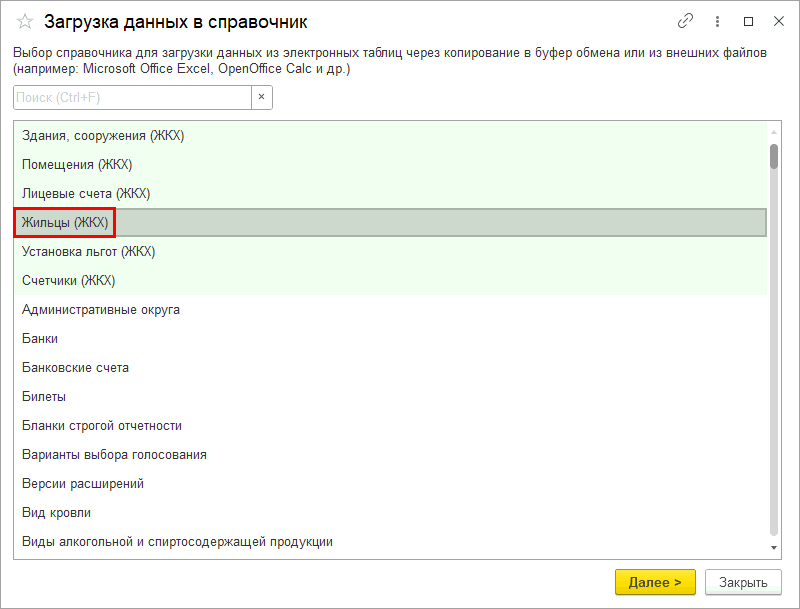Choose Лицевые счета (ЖКХ) entry
This screenshot has height=609, width=800.
[390, 194]
